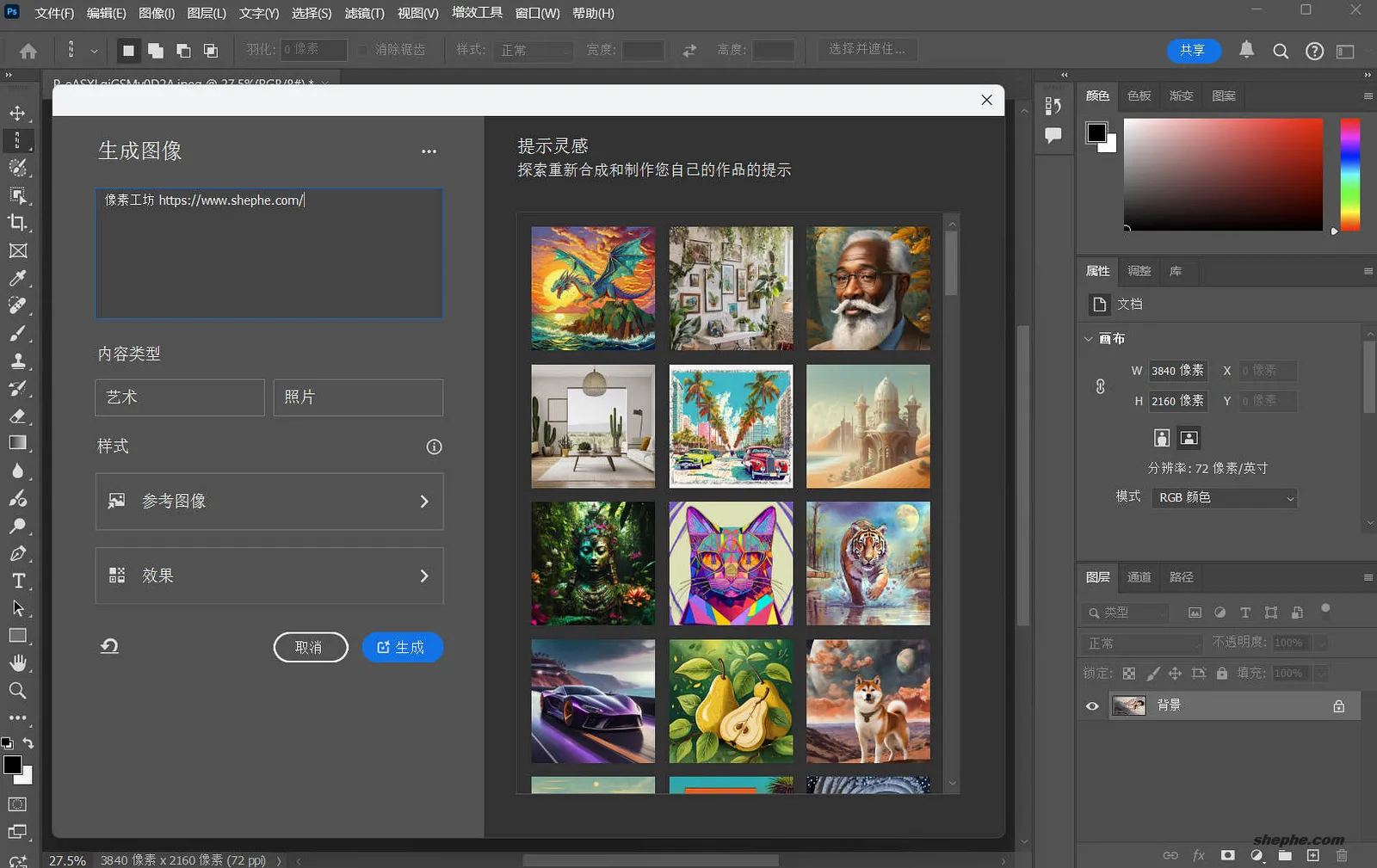Screen dimensions: 1377x868
Task: Open the color mode RGB dropdown
Action: (1224, 498)
